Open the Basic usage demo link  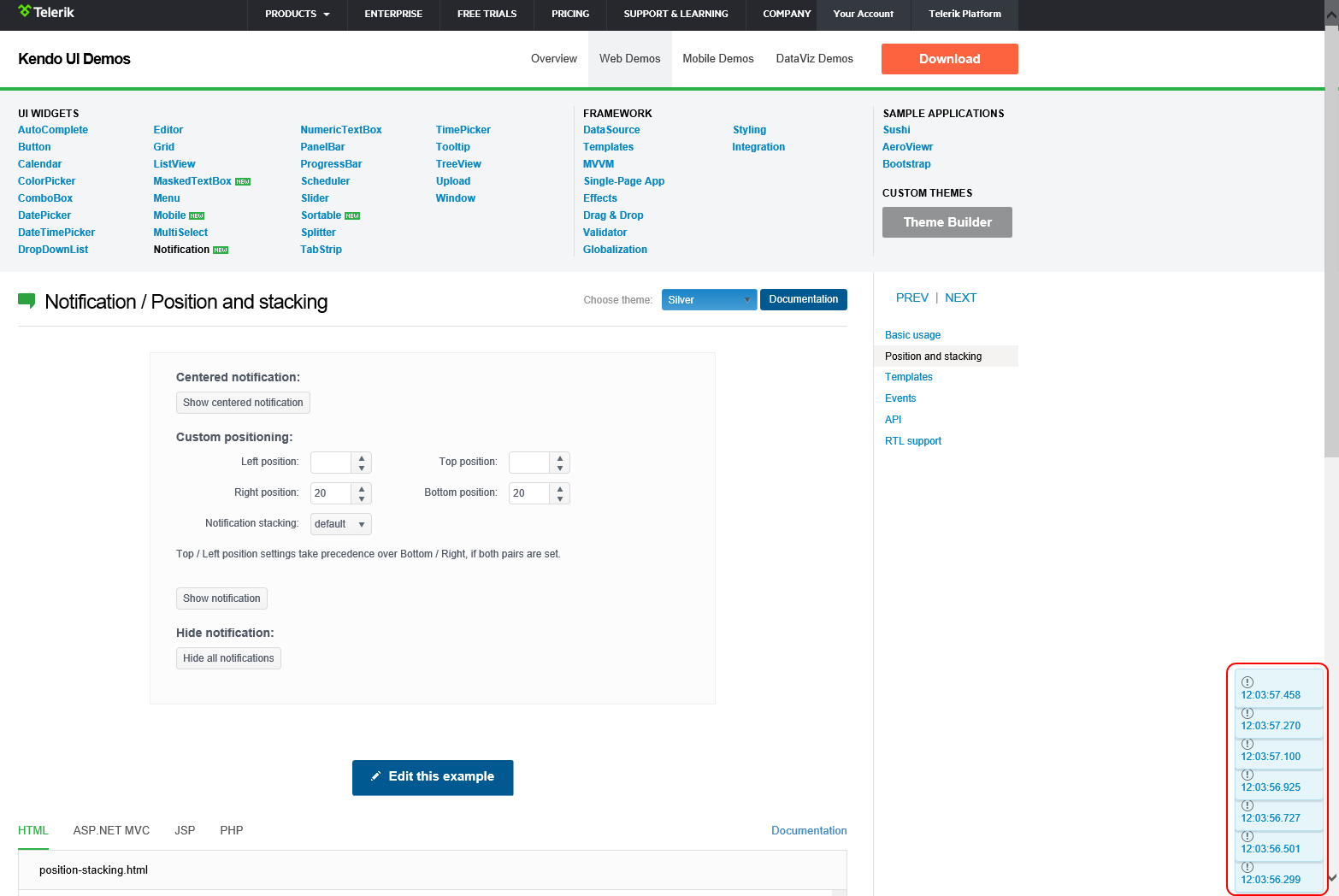(912, 335)
